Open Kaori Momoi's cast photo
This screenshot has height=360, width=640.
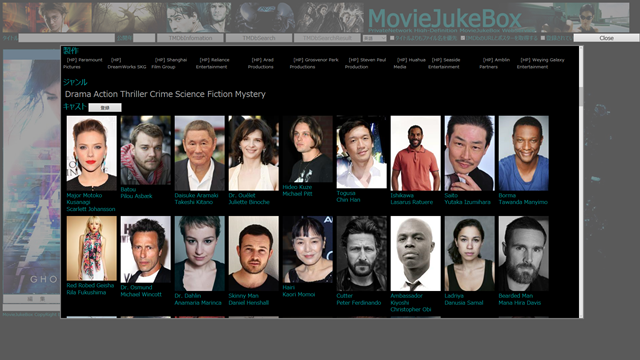308,249
